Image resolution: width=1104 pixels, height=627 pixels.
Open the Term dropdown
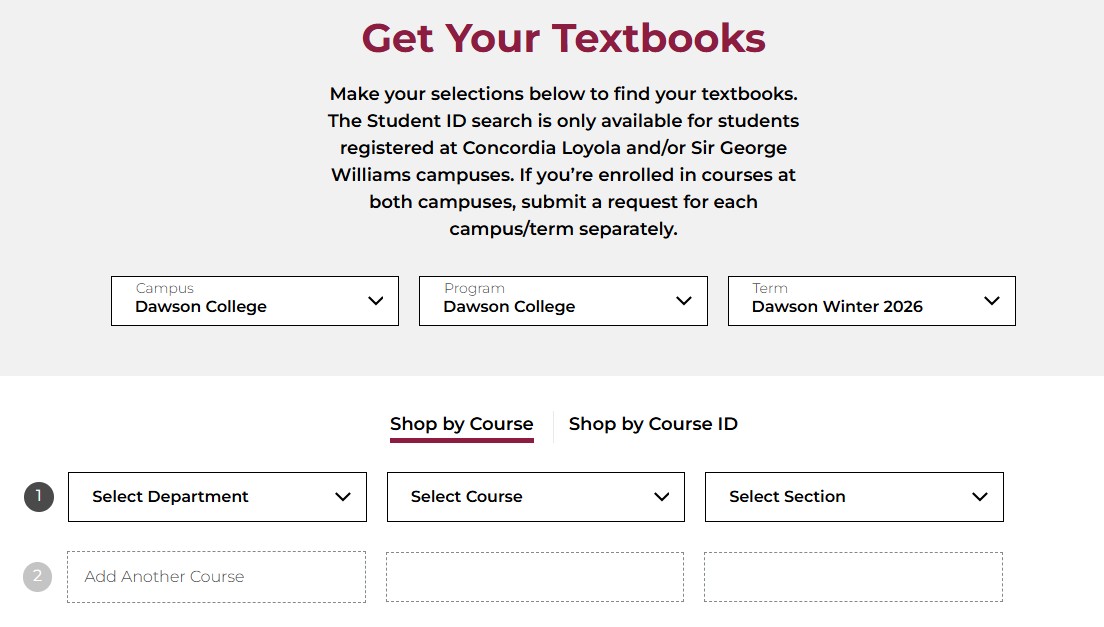(x=856, y=301)
